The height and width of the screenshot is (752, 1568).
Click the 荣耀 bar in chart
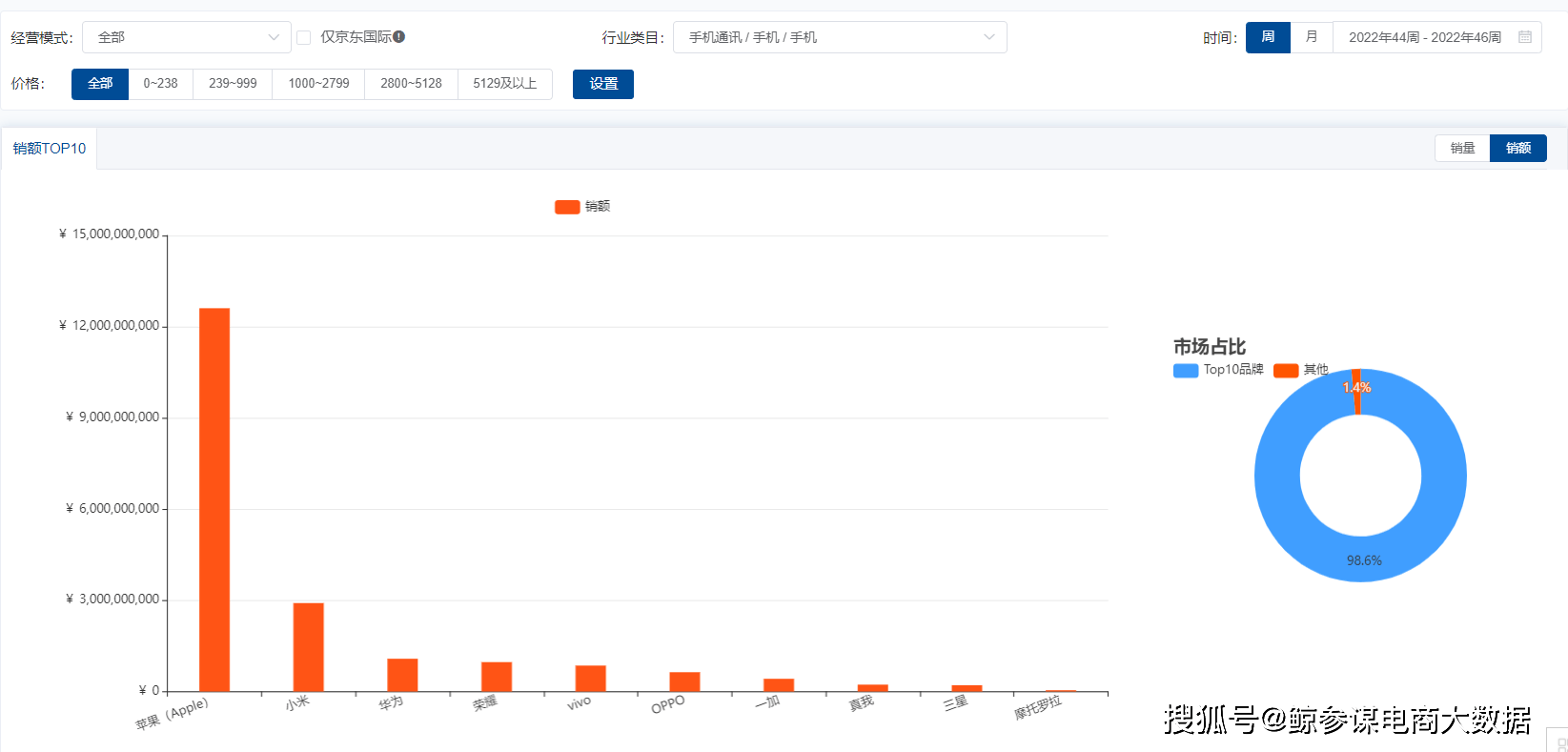[497, 677]
